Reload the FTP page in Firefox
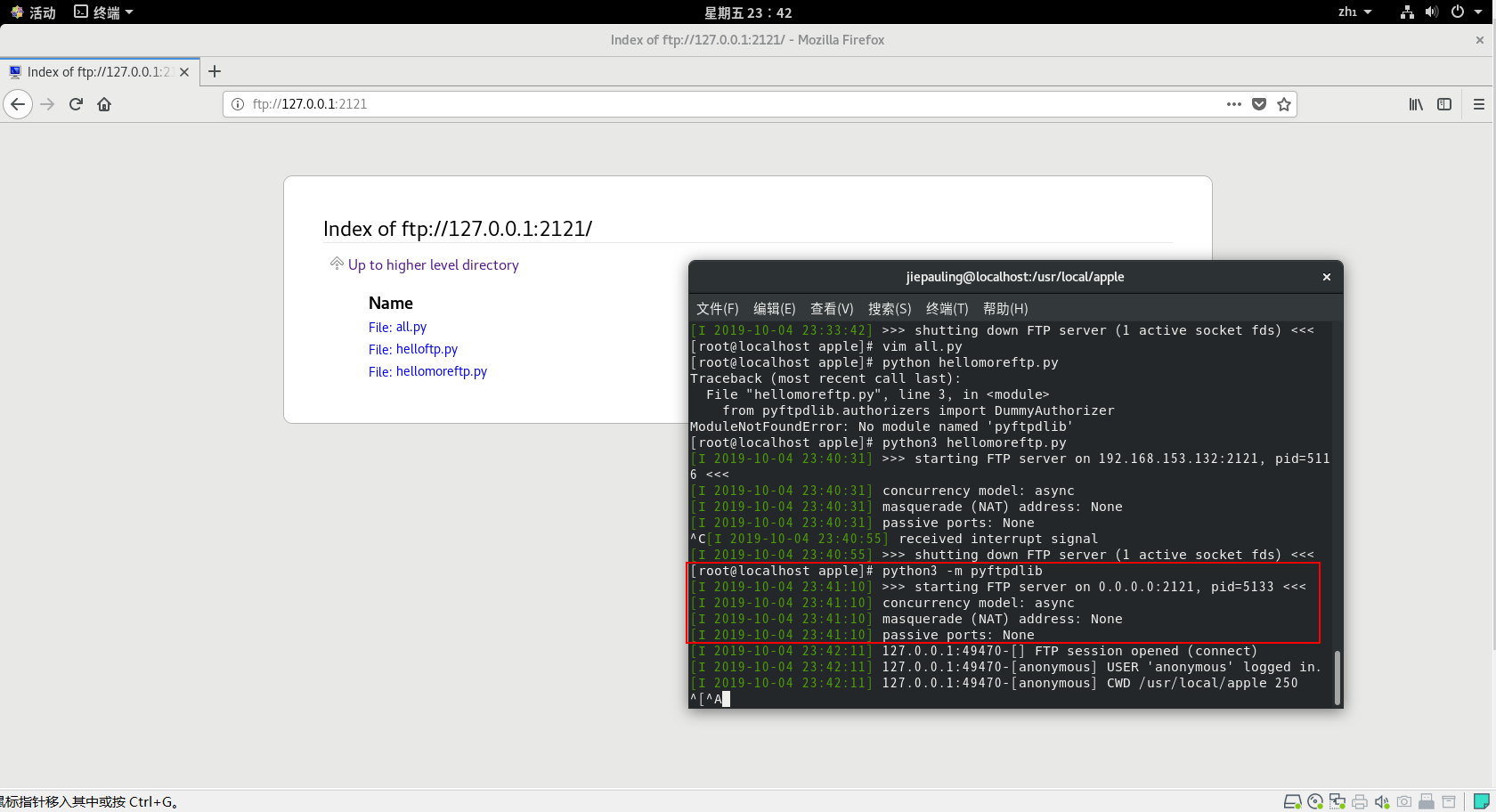Viewport: 1496px width, 812px height. point(76,104)
